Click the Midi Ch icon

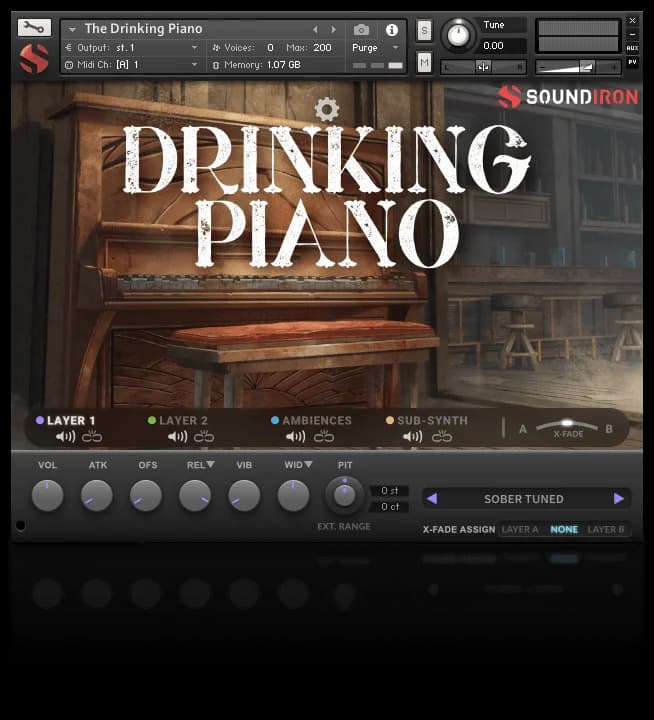coord(69,65)
